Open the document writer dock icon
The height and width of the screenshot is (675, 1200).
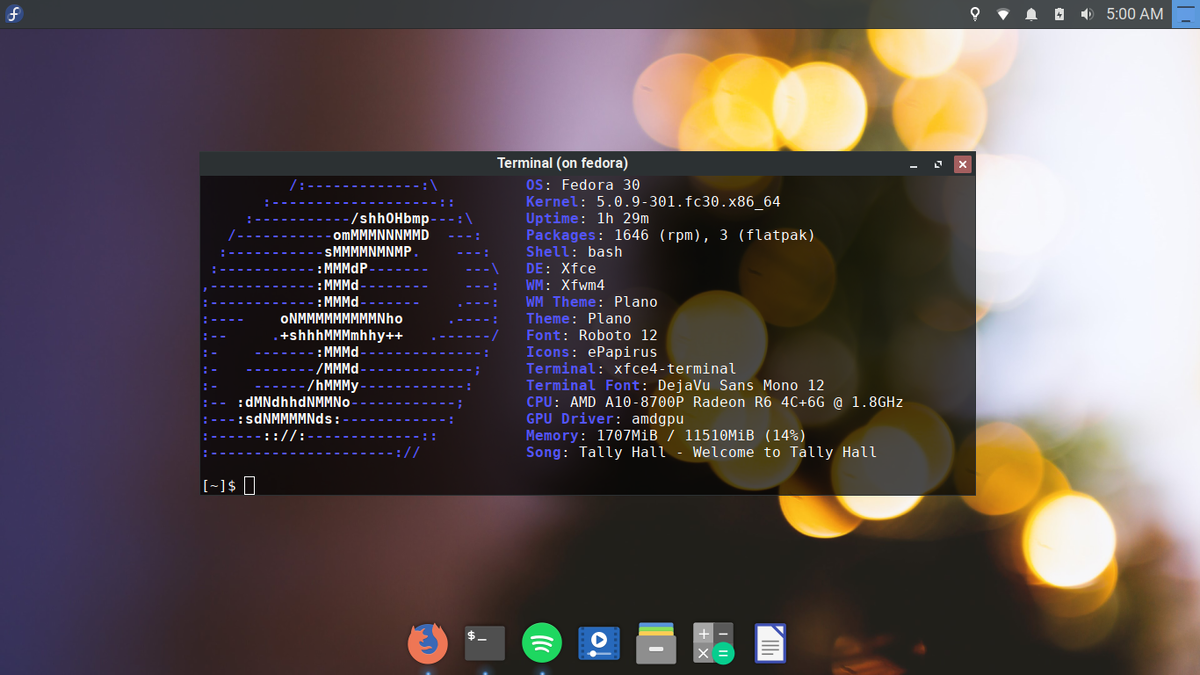pyautogui.click(x=770, y=642)
